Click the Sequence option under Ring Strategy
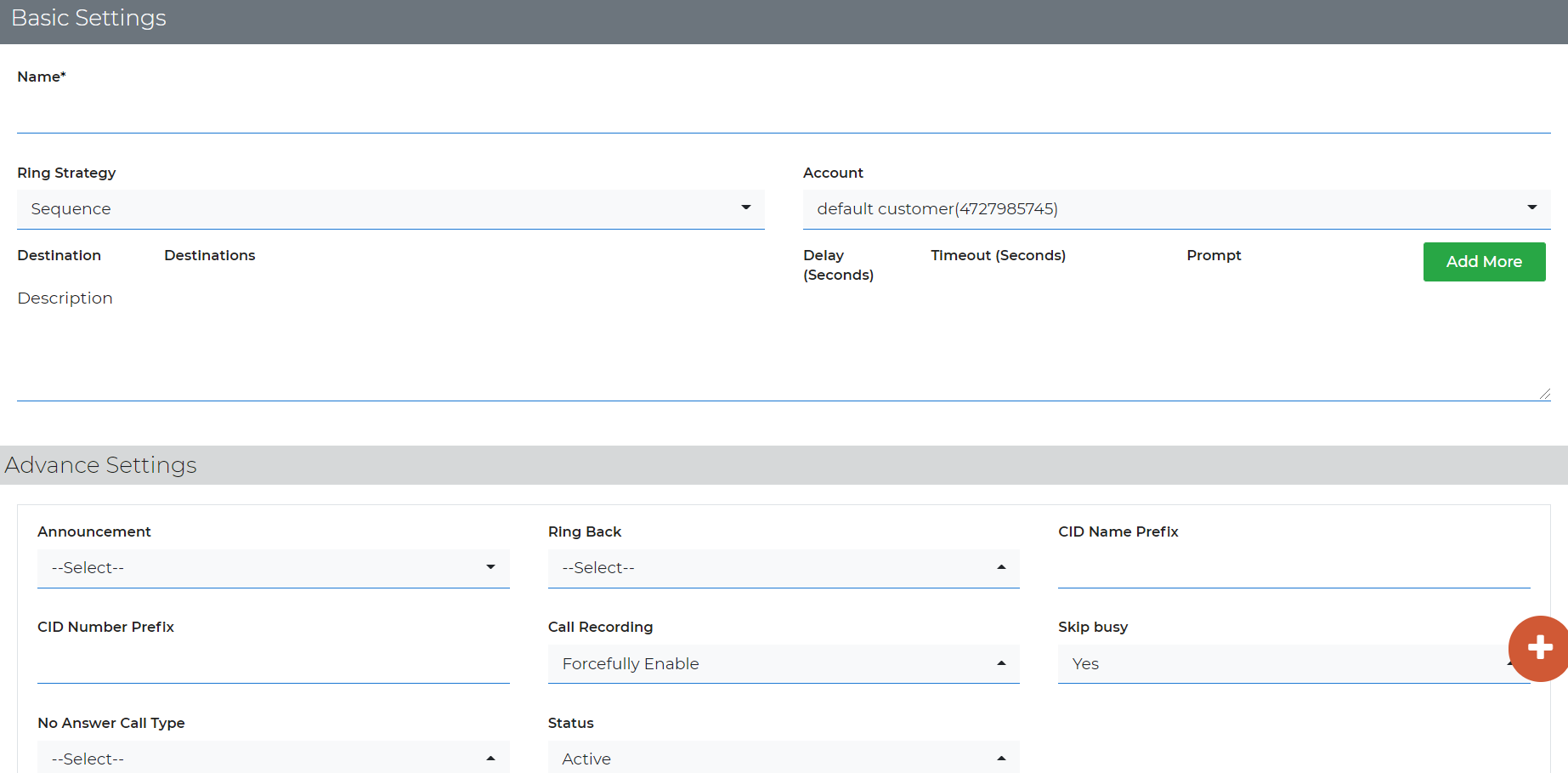The height and width of the screenshot is (773, 1568). coord(71,208)
